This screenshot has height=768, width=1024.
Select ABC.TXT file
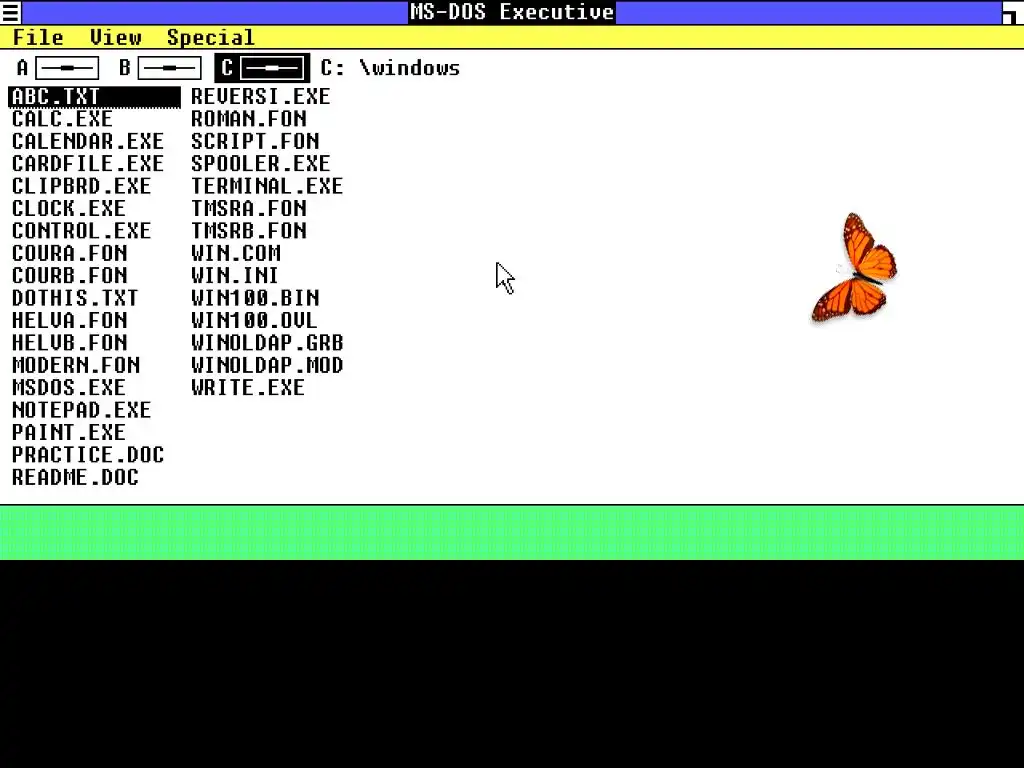pos(95,97)
